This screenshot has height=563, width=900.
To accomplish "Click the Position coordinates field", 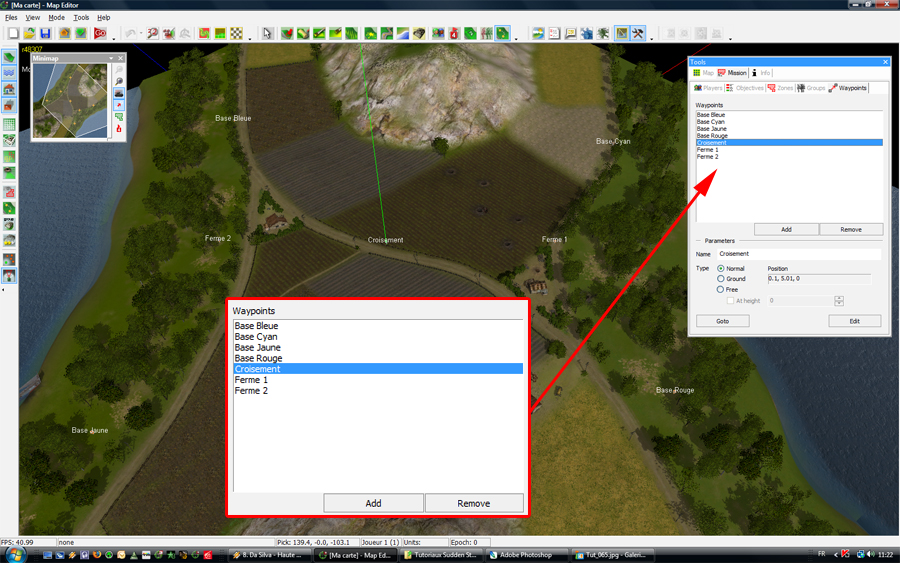I will (x=819, y=279).
